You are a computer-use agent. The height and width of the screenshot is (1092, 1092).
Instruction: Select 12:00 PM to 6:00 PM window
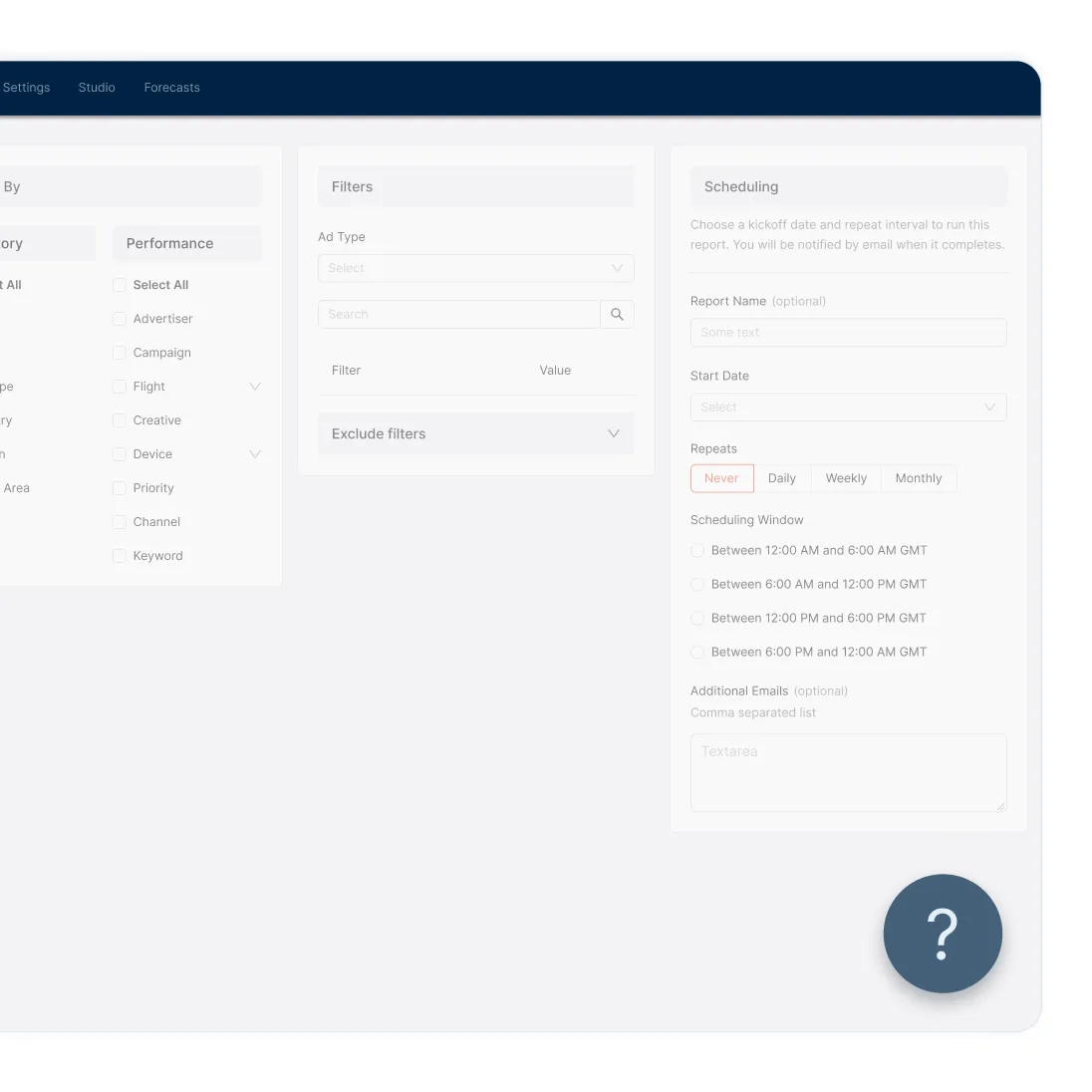click(697, 618)
